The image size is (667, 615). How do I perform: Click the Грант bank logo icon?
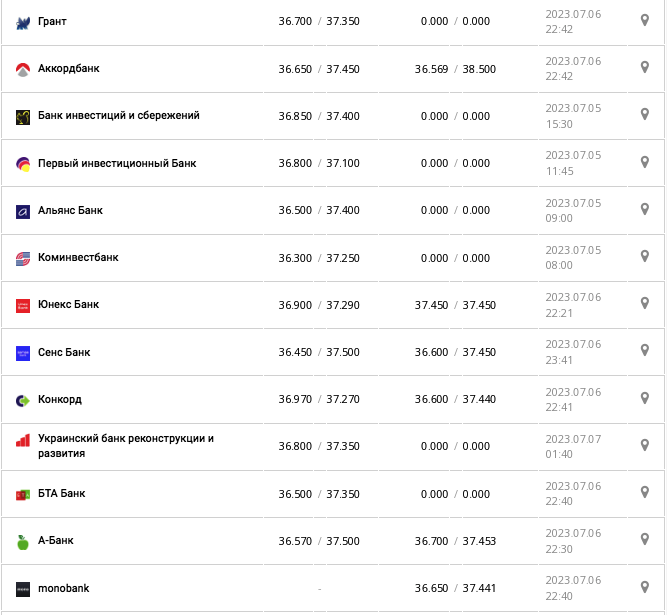pyautogui.click(x=23, y=22)
